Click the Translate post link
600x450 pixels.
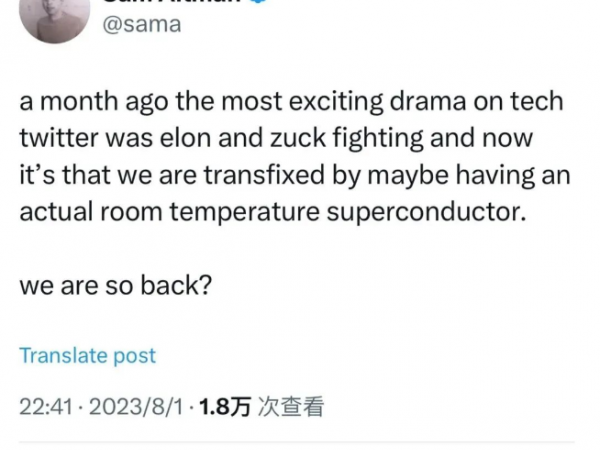pyautogui.click(x=88, y=355)
